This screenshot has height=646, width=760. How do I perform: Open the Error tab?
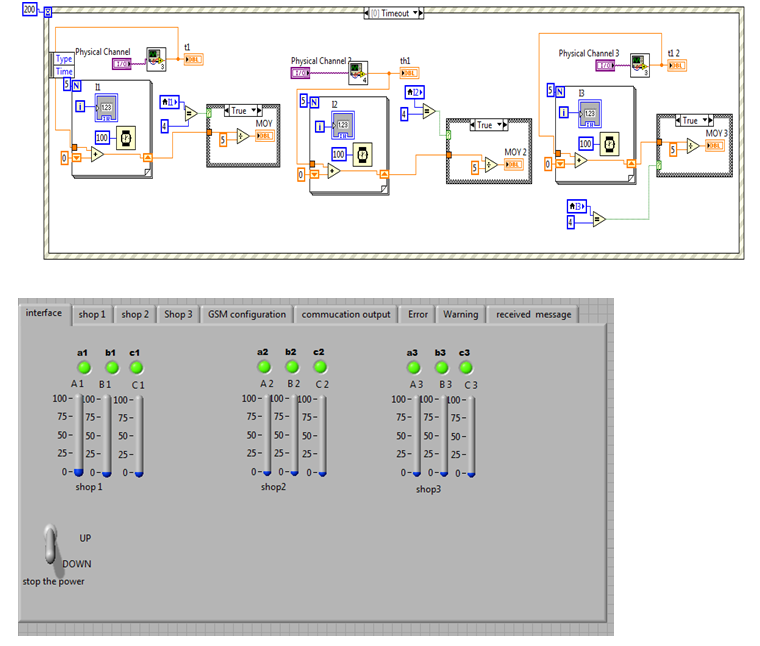coord(418,314)
